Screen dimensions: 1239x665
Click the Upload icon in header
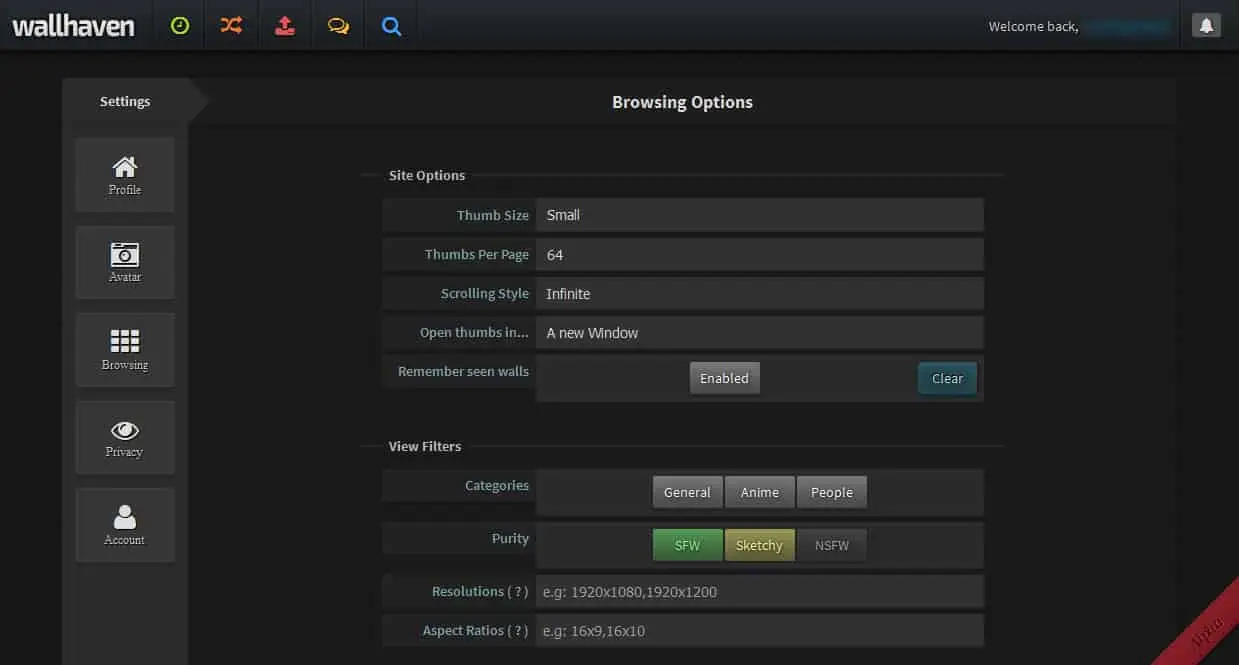click(285, 26)
